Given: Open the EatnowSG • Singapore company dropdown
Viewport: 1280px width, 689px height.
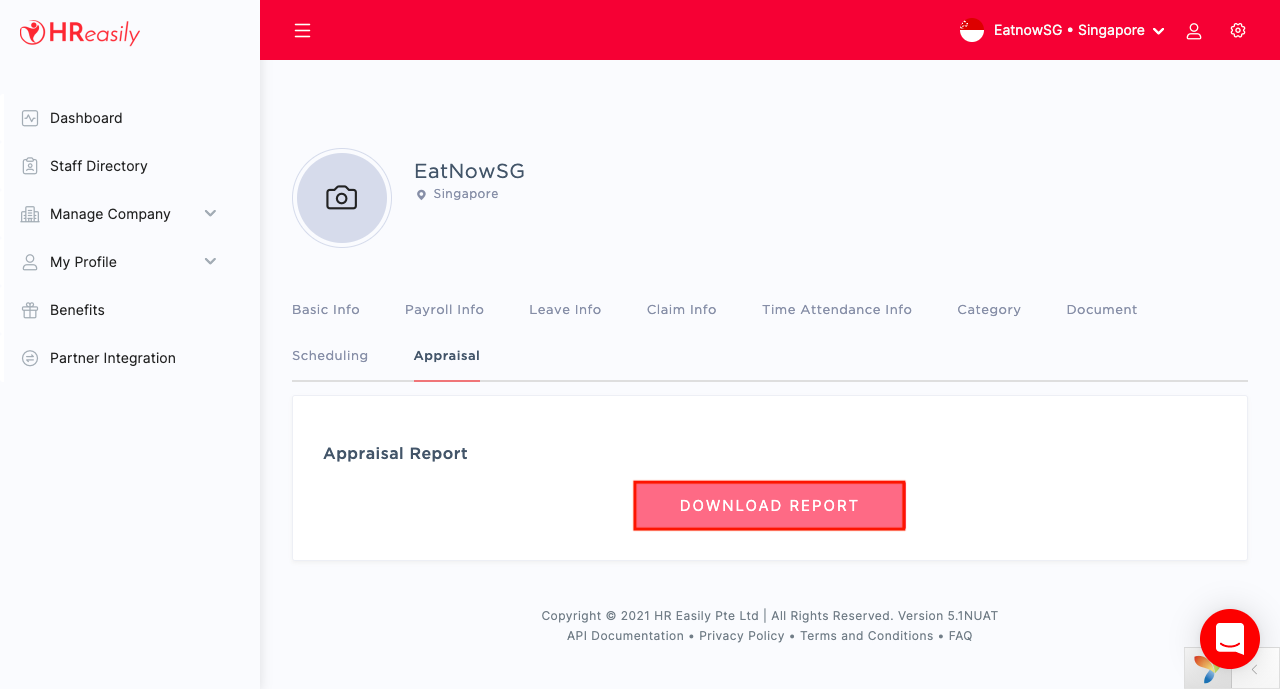Looking at the screenshot, I should (1062, 31).
